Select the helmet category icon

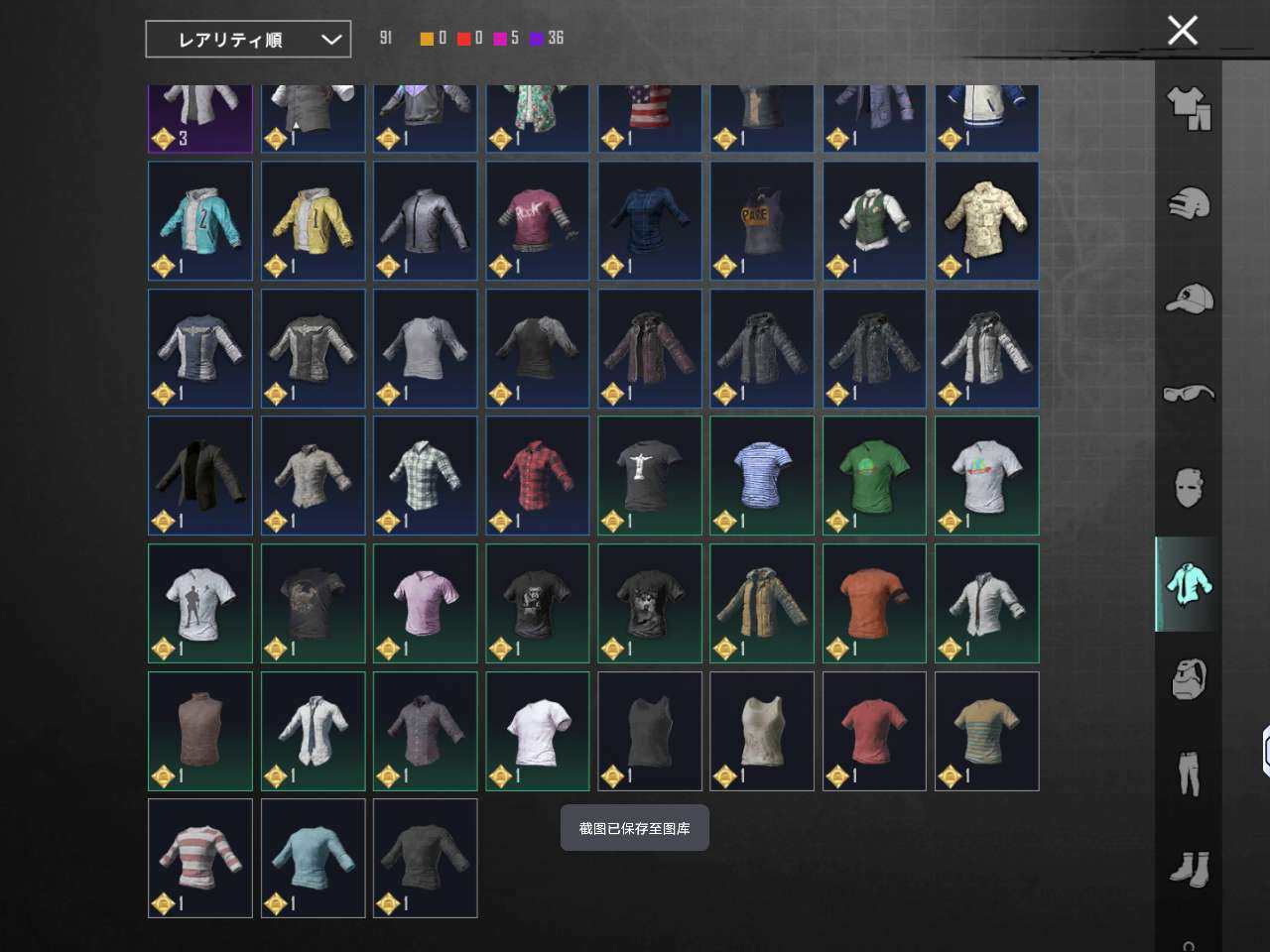point(1189,202)
